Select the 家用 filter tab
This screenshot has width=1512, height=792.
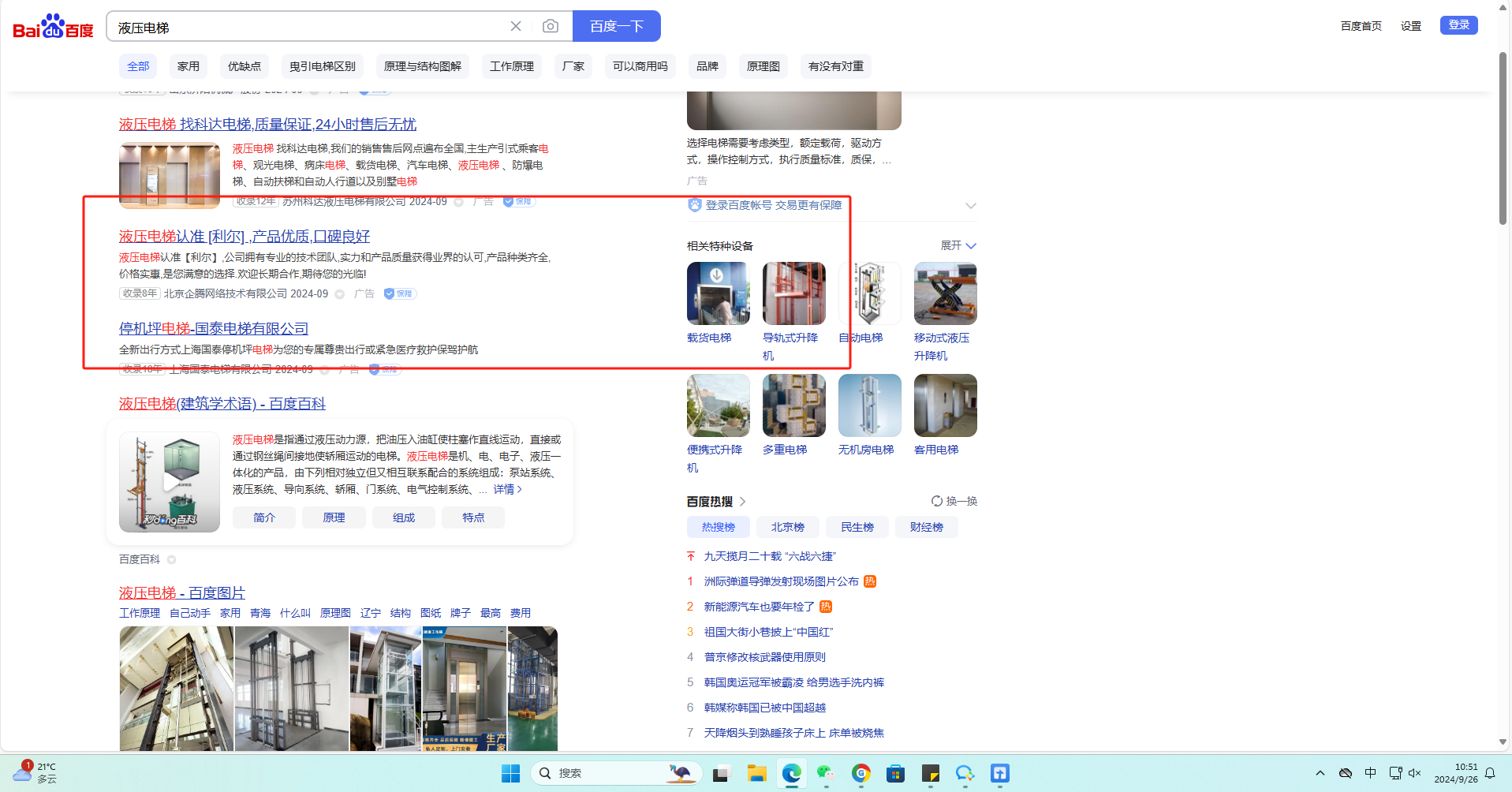(189, 66)
